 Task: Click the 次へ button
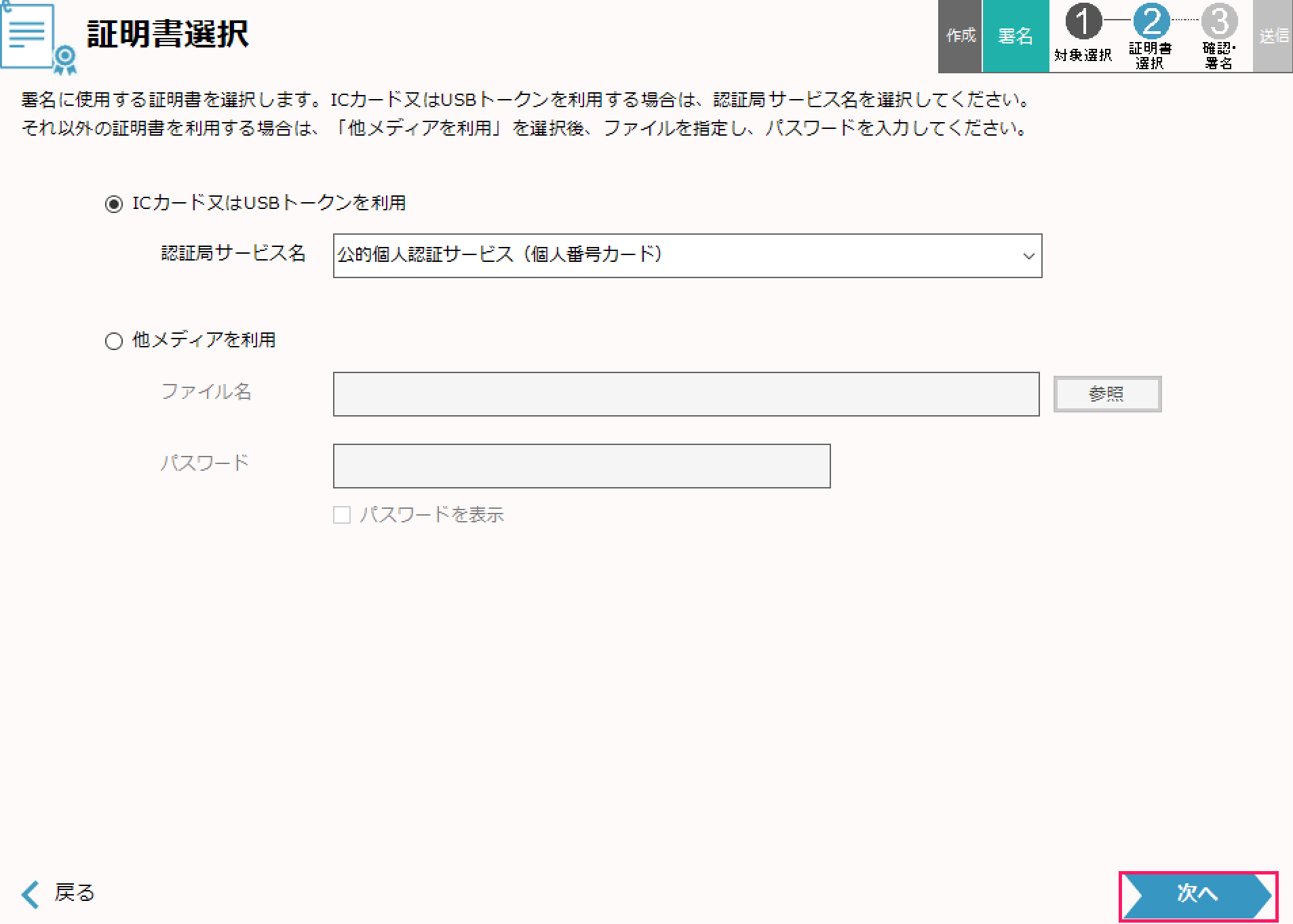pos(1198,896)
